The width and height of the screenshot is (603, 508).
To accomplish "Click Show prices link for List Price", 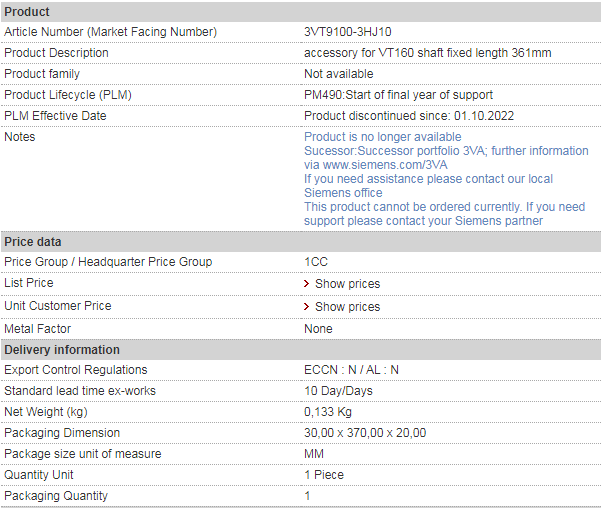I will (x=347, y=284).
